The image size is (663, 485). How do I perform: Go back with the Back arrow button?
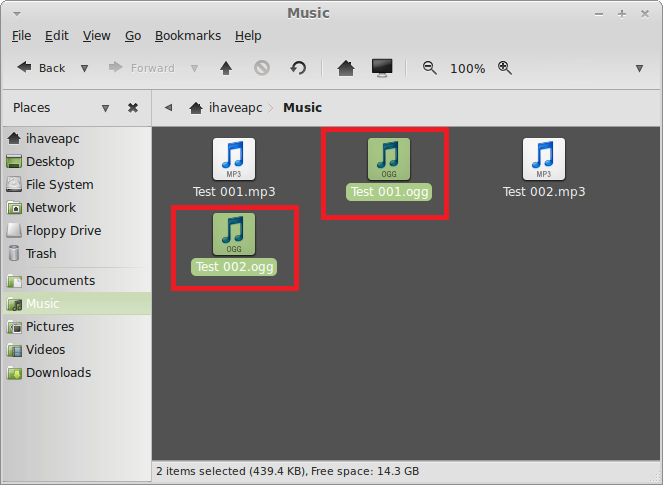pos(41,68)
